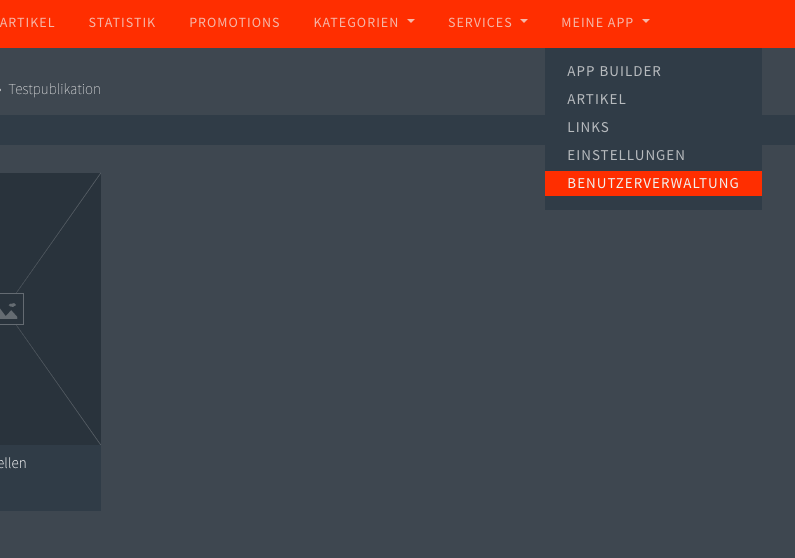Select the highlighted Benutzerverwaltung entry
This screenshot has width=795, height=558.
[x=653, y=183]
